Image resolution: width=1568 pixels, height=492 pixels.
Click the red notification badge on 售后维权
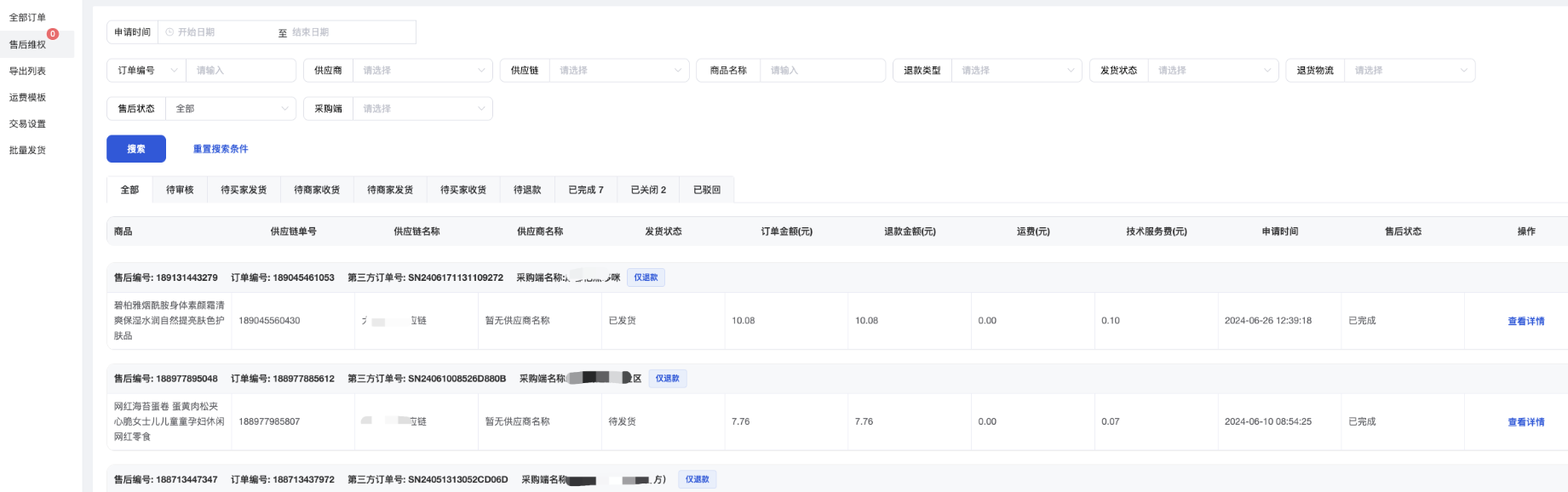(x=53, y=34)
